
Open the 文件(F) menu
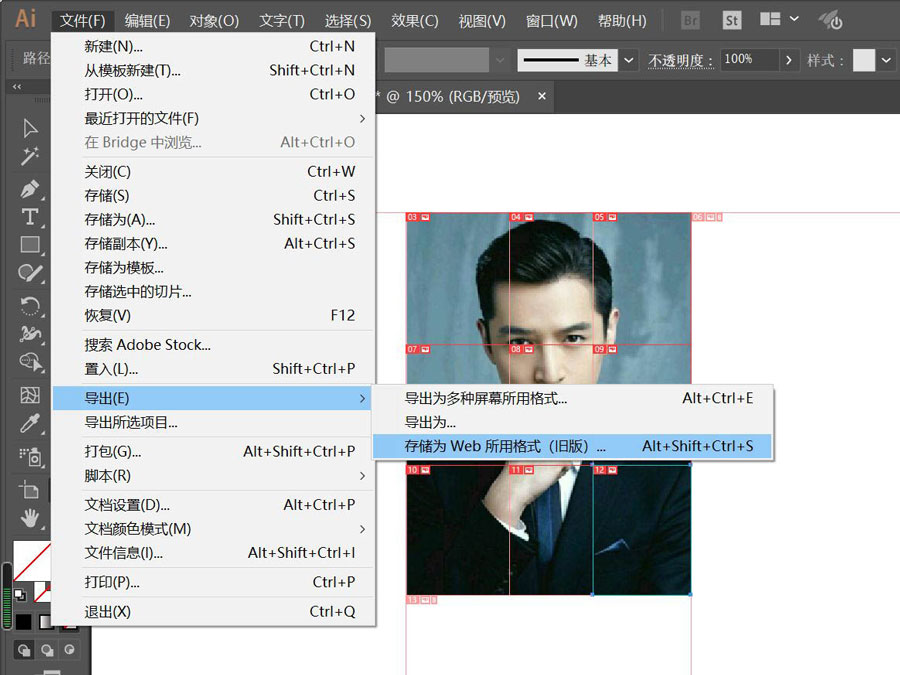(x=83, y=21)
